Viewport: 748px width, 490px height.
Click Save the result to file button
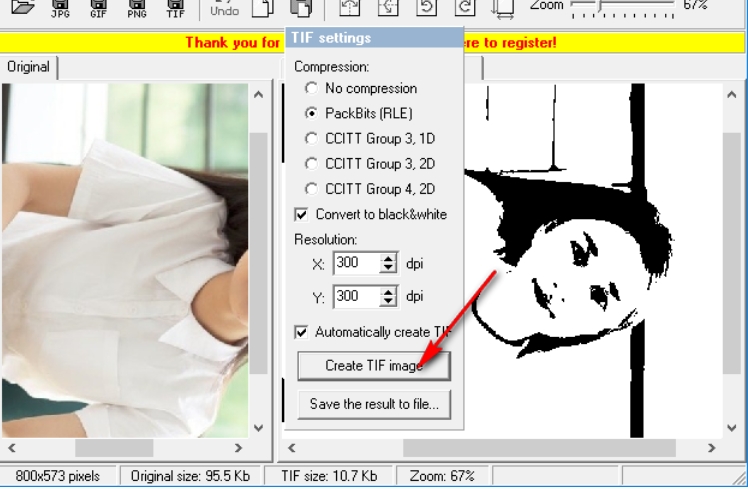click(x=374, y=405)
